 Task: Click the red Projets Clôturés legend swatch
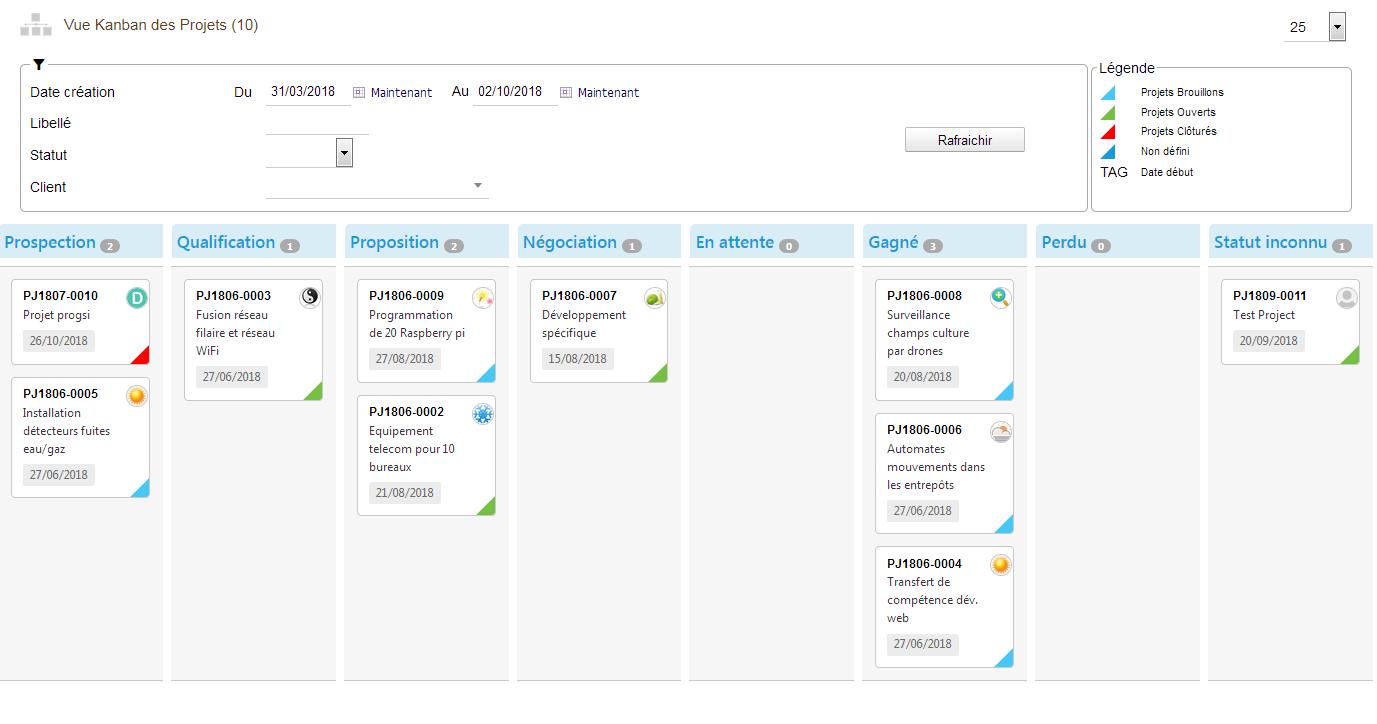[1108, 132]
